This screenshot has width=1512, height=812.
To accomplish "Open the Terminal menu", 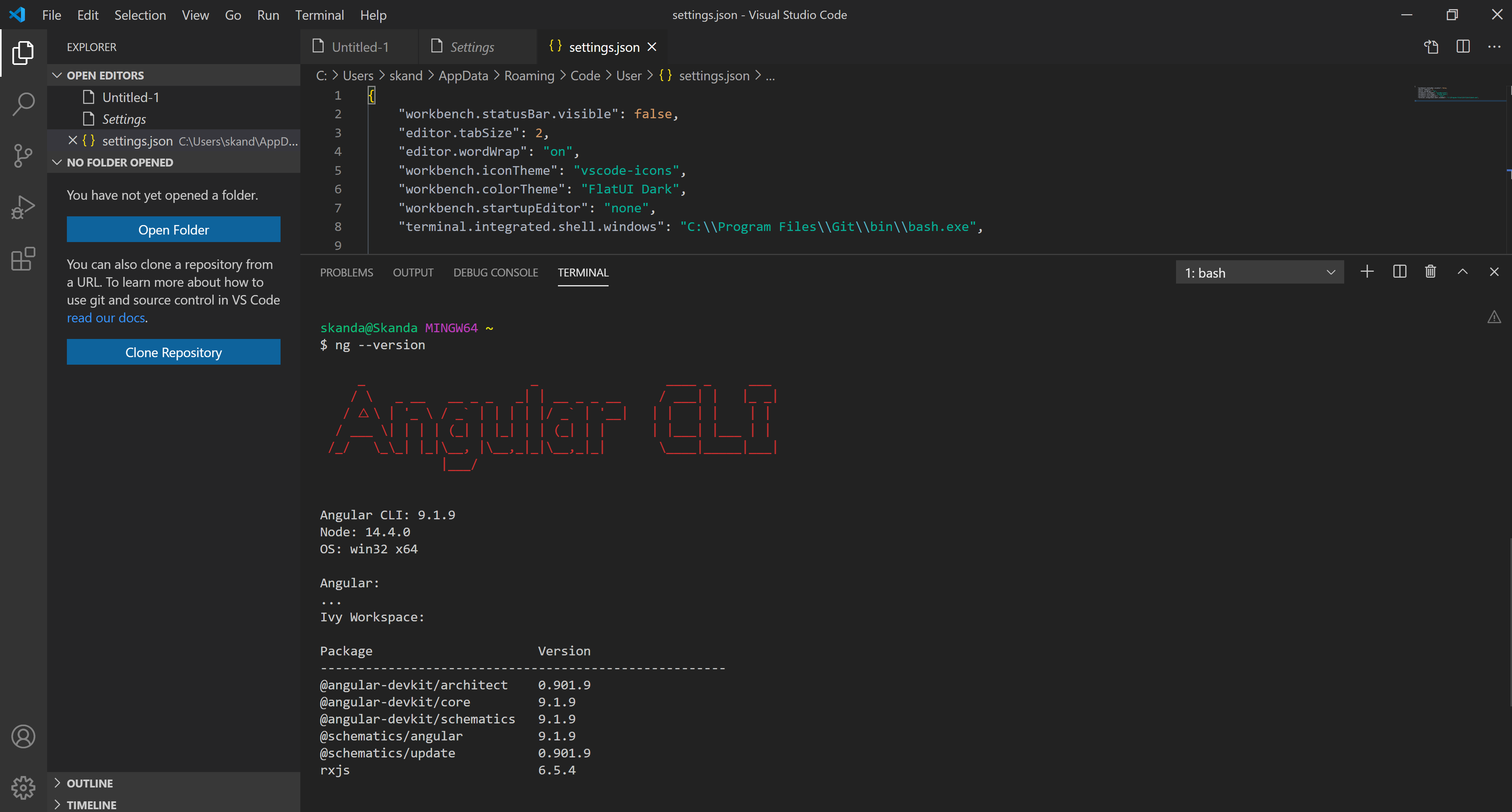I will (x=319, y=15).
